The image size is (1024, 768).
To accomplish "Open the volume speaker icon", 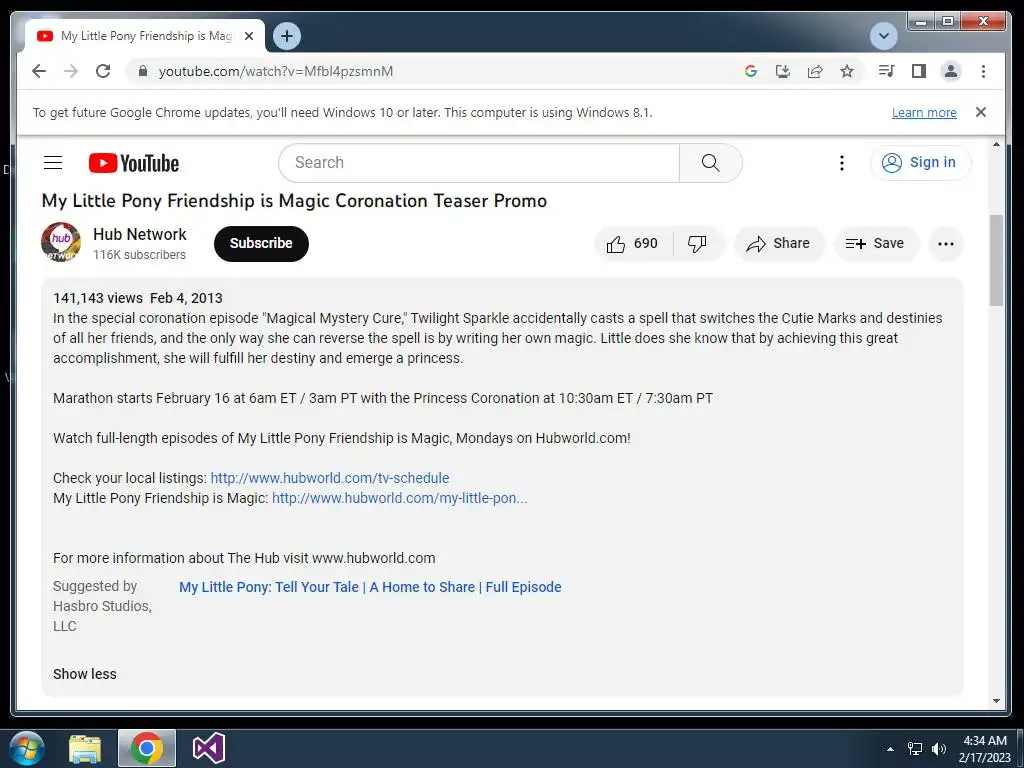I will pos(939,749).
